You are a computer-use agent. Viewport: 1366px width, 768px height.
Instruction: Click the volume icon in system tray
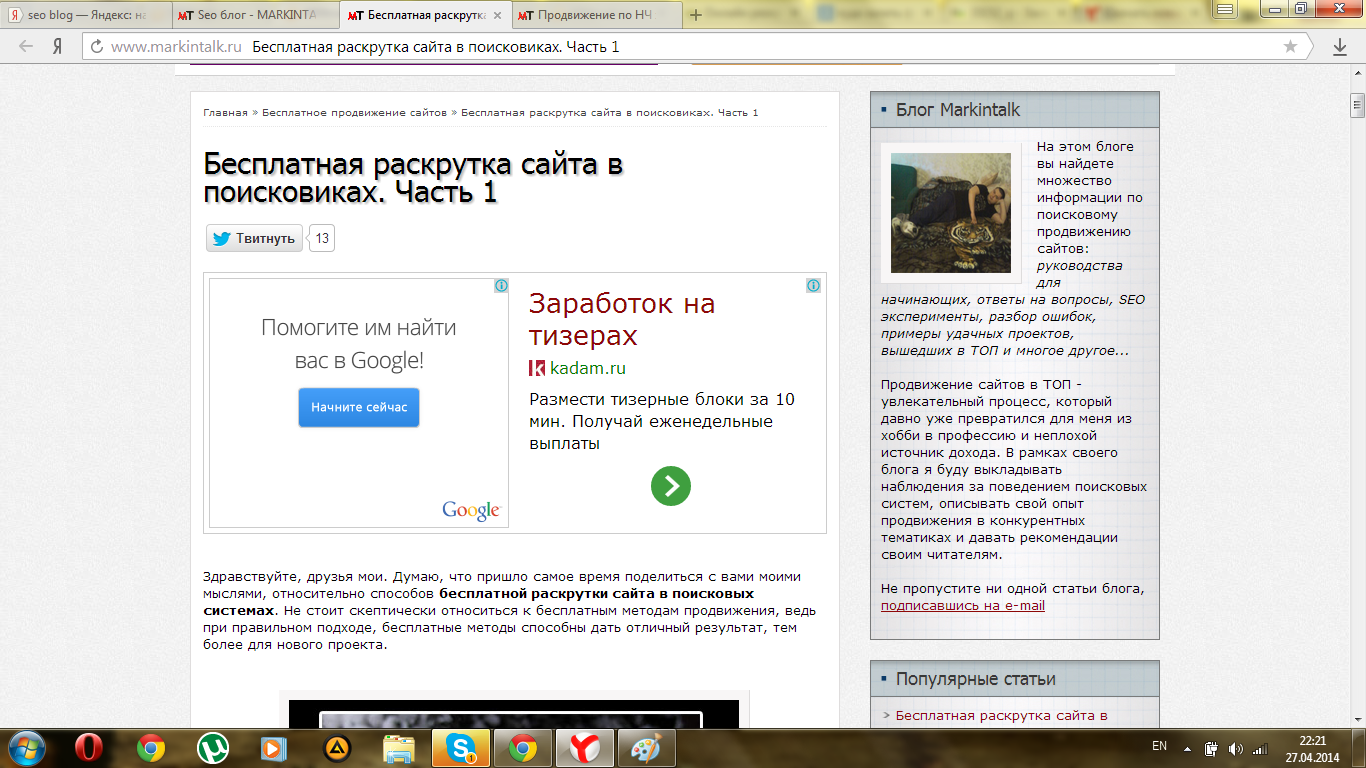coord(1235,748)
